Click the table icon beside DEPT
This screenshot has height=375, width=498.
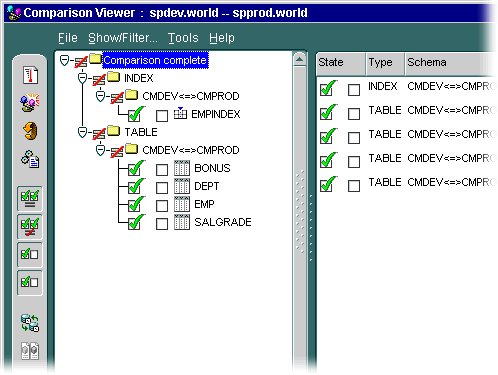pyautogui.click(x=182, y=186)
